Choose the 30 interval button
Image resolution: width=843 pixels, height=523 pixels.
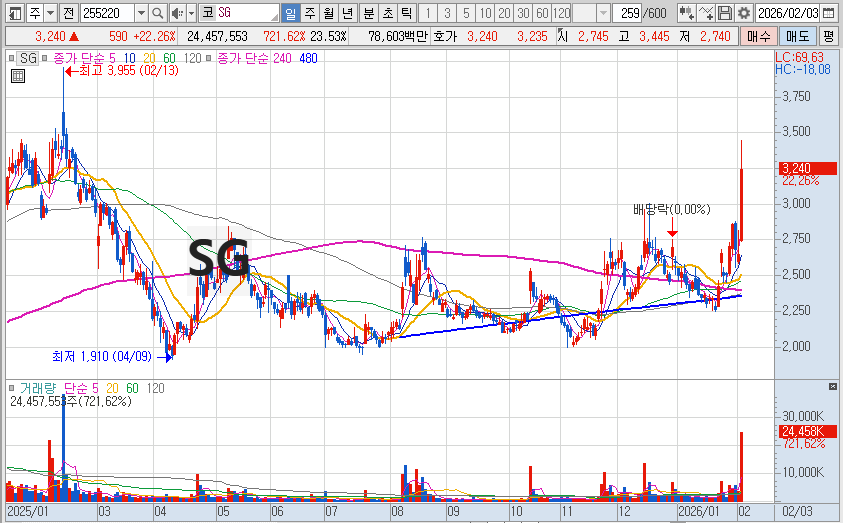coord(524,13)
